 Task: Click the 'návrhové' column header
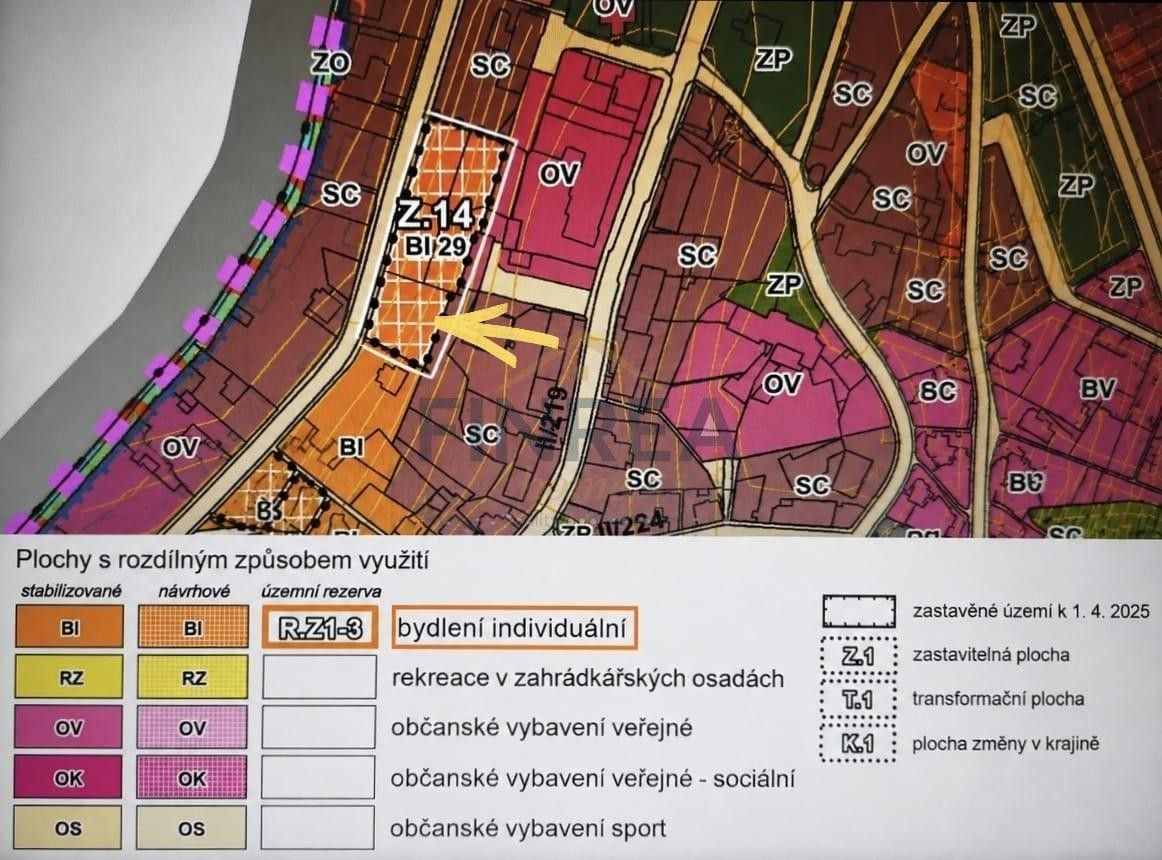(x=194, y=591)
